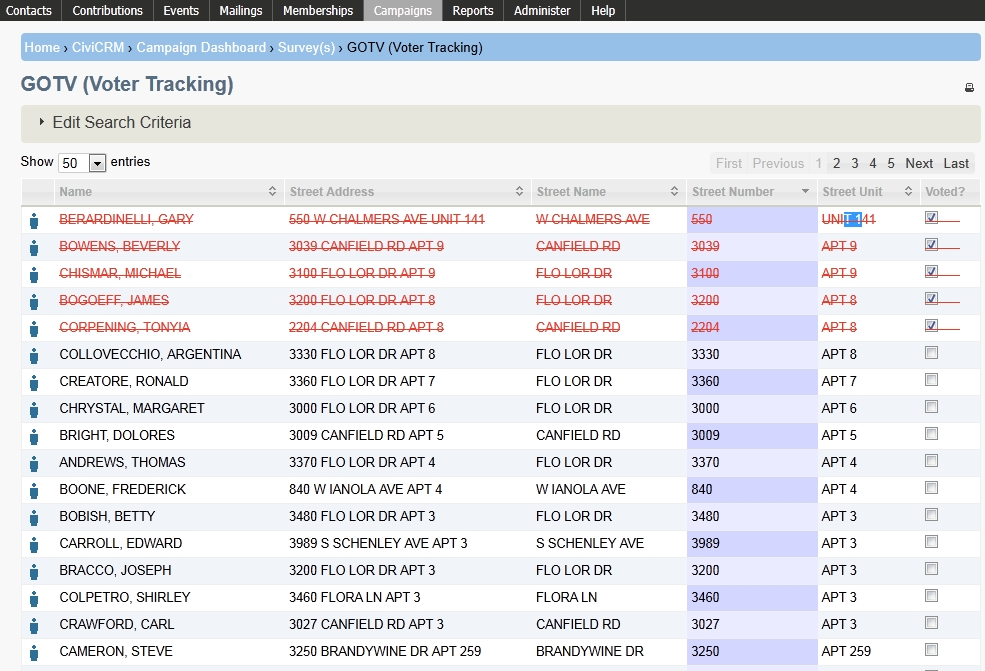Open the Campaigns menu
The image size is (985, 671).
(402, 11)
